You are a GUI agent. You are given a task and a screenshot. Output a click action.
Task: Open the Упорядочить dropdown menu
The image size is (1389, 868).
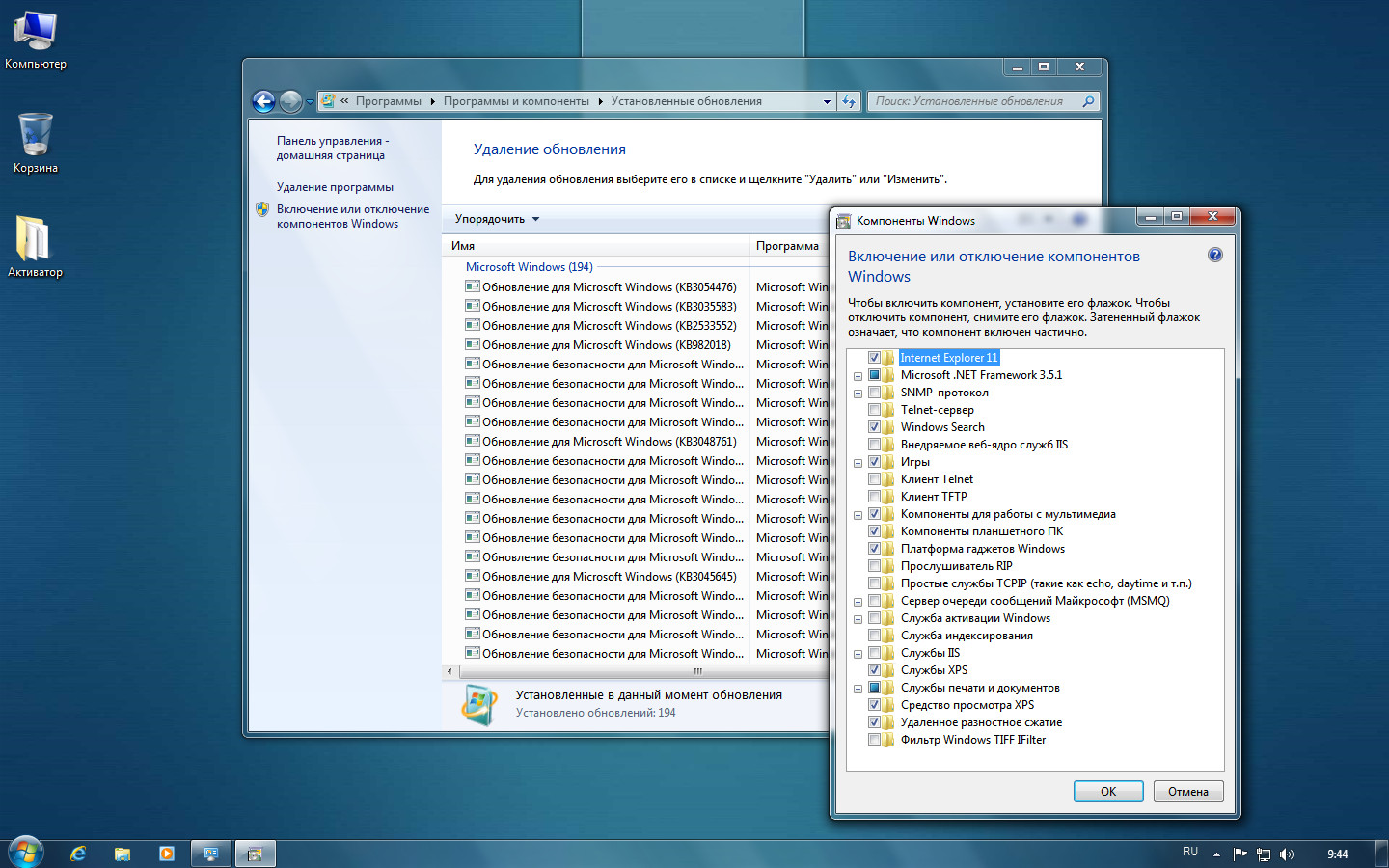(x=497, y=219)
